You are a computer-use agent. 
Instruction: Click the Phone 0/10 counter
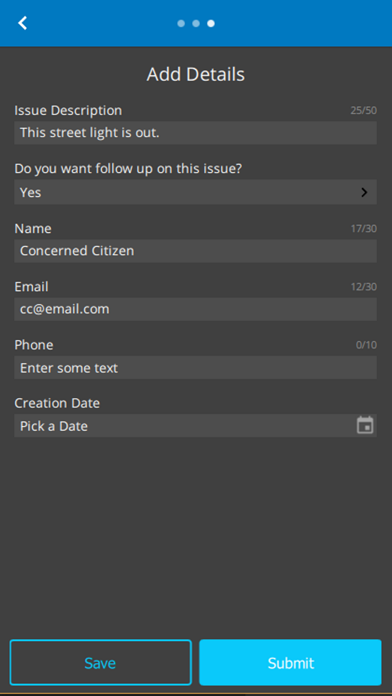click(x=366, y=345)
